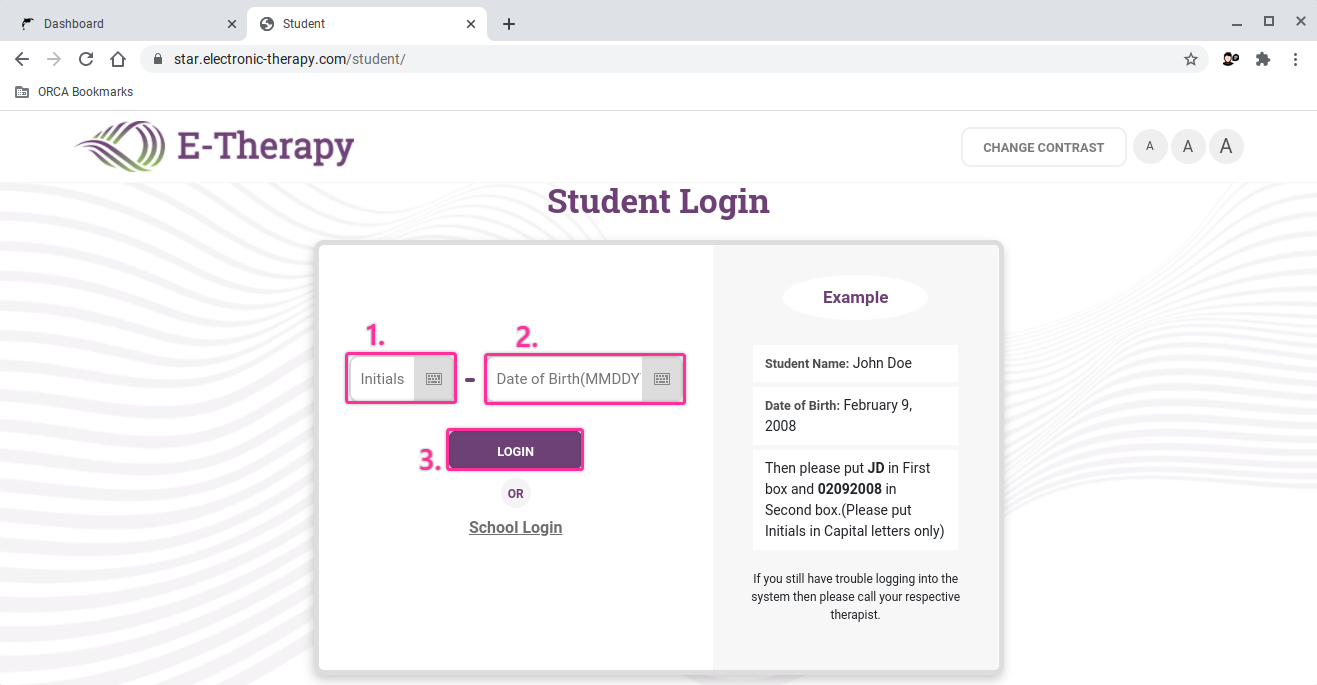
Task: Open the Extensions puzzle icon
Action: (x=1263, y=59)
